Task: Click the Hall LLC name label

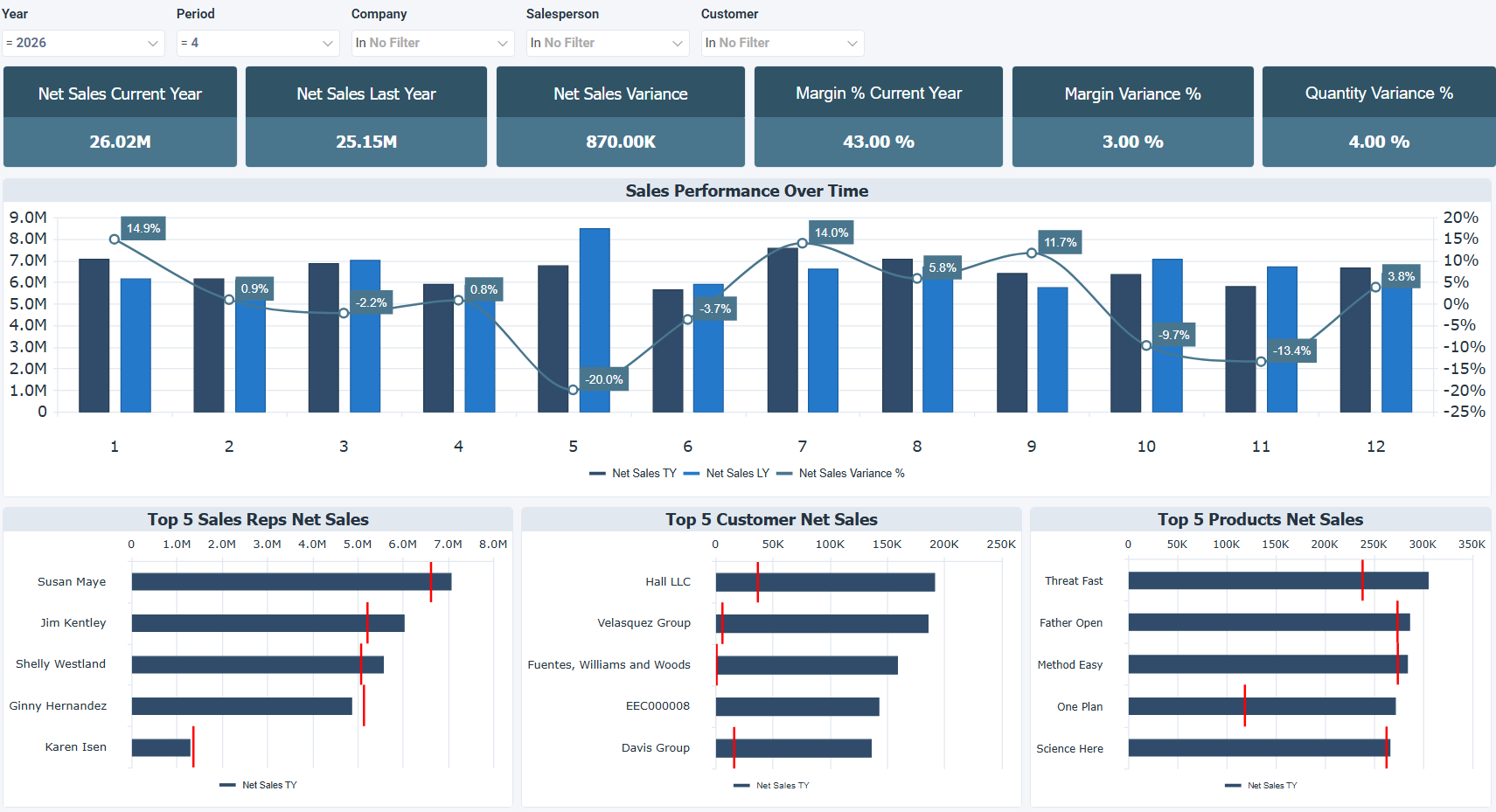Action: click(668, 581)
